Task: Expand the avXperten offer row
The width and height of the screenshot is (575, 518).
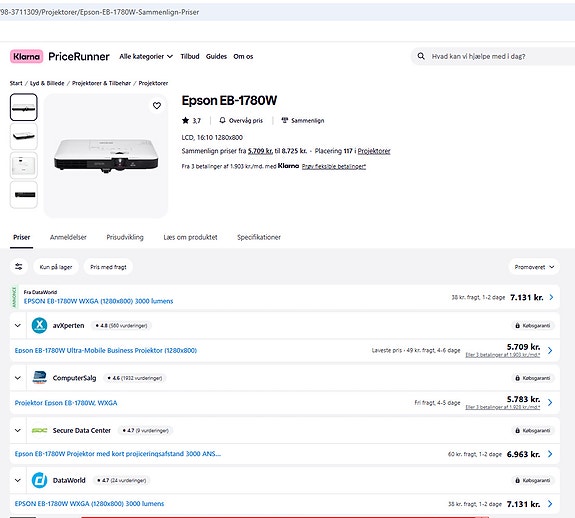Action: pyautogui.click(x=18, y=325)
